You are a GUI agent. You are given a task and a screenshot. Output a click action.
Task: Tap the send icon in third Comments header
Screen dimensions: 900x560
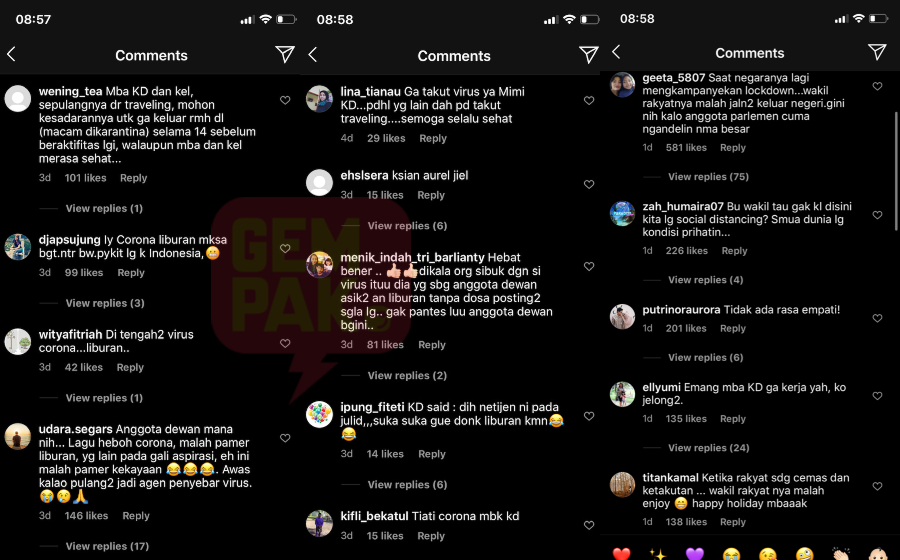pyautogui.click(x=876, y=52)
